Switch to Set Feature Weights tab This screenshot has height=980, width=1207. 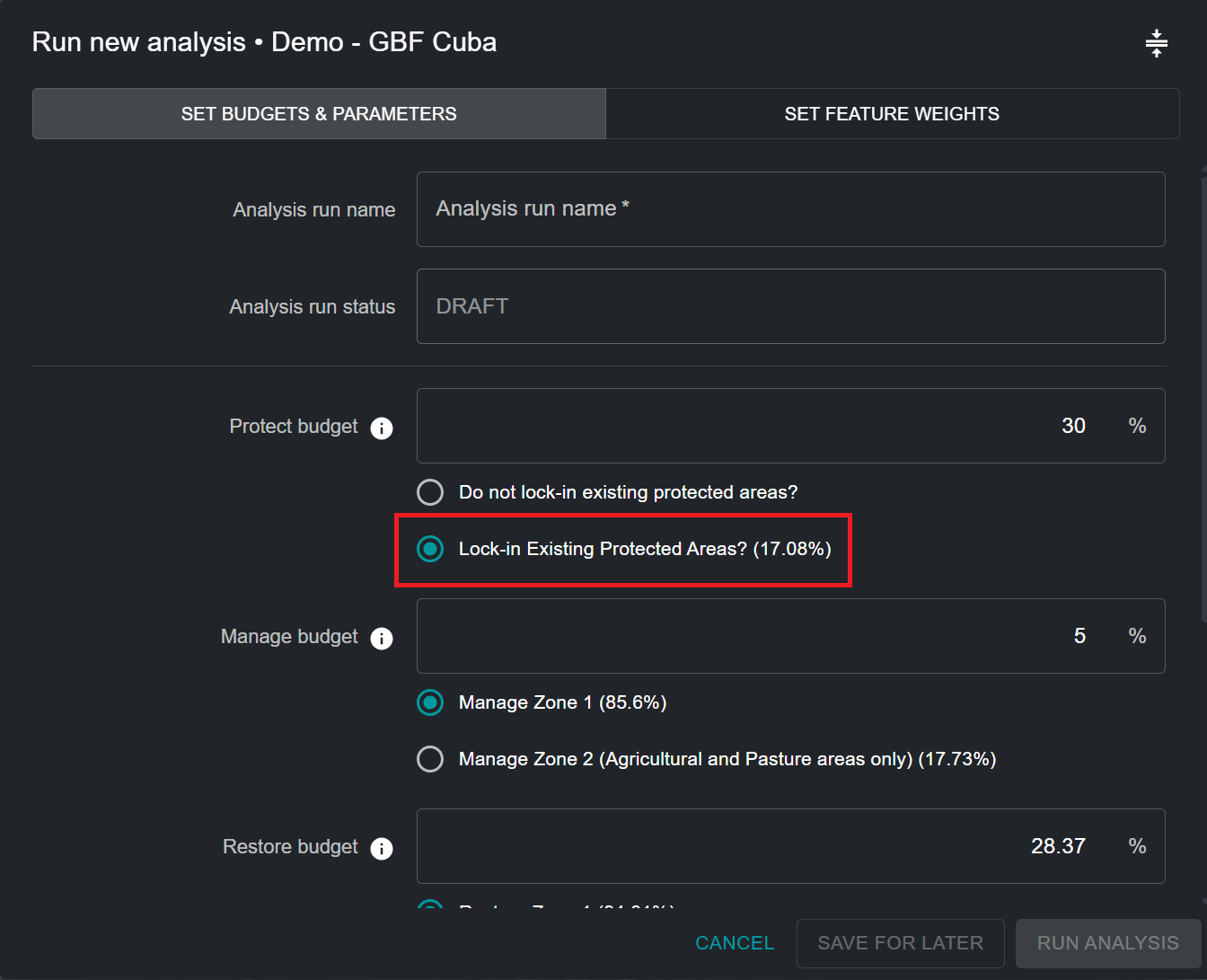coord(892,114)
